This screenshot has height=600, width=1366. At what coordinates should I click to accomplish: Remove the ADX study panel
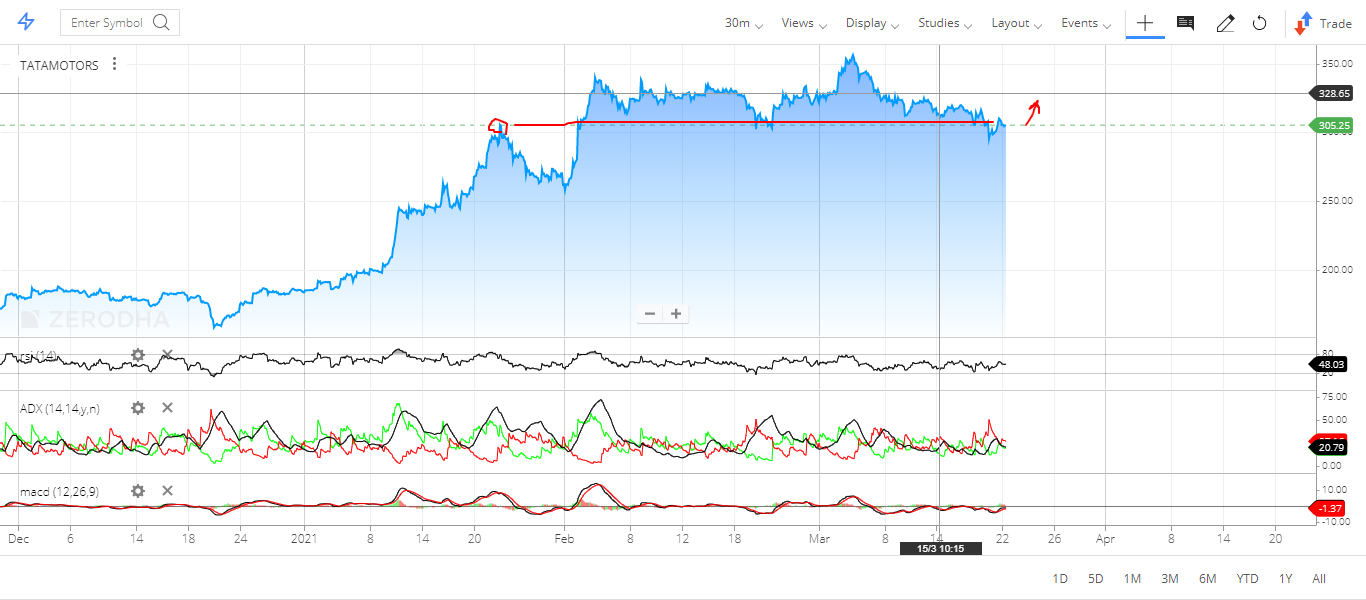pos(167,408)
